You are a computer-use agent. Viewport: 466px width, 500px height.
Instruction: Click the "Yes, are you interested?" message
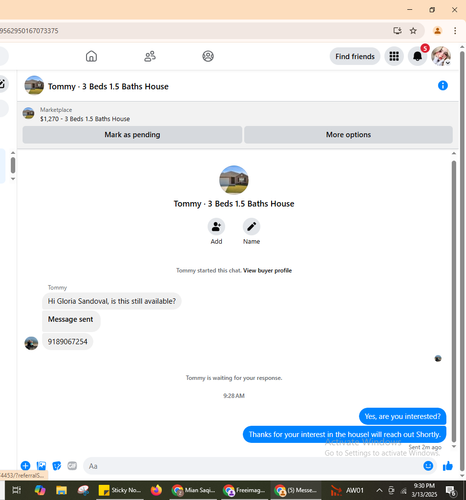(x=402, y=416)
